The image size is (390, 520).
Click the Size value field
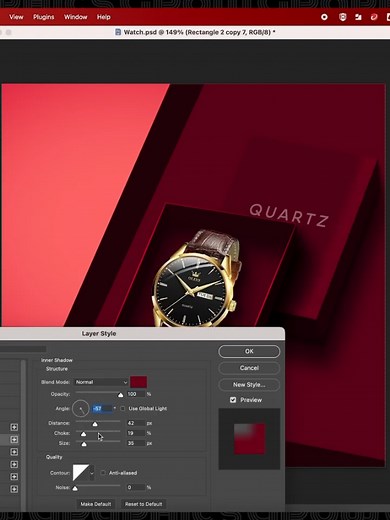[x=136, y=443]
